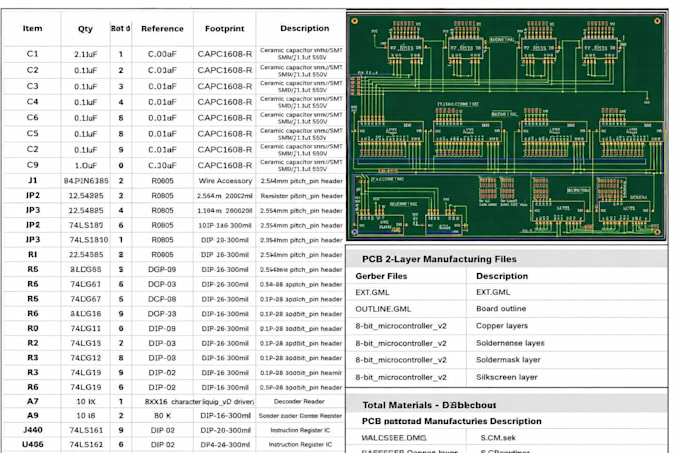Click the 'DGP-09' reference cell

tap(162, 269)
